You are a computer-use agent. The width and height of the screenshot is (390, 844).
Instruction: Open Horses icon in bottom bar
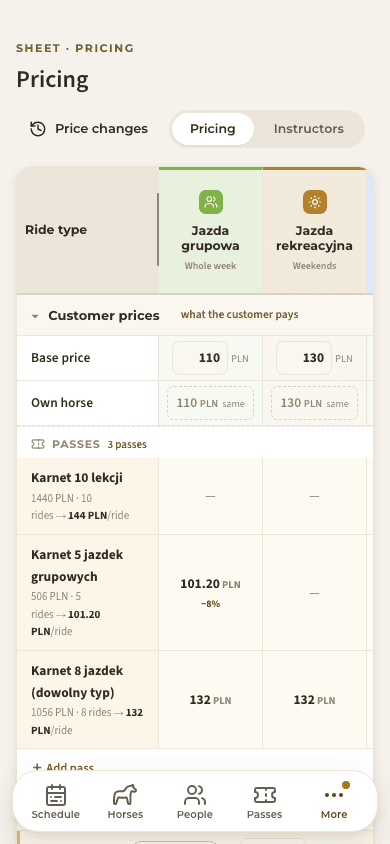pyautogui.click(x=125, y=794)
